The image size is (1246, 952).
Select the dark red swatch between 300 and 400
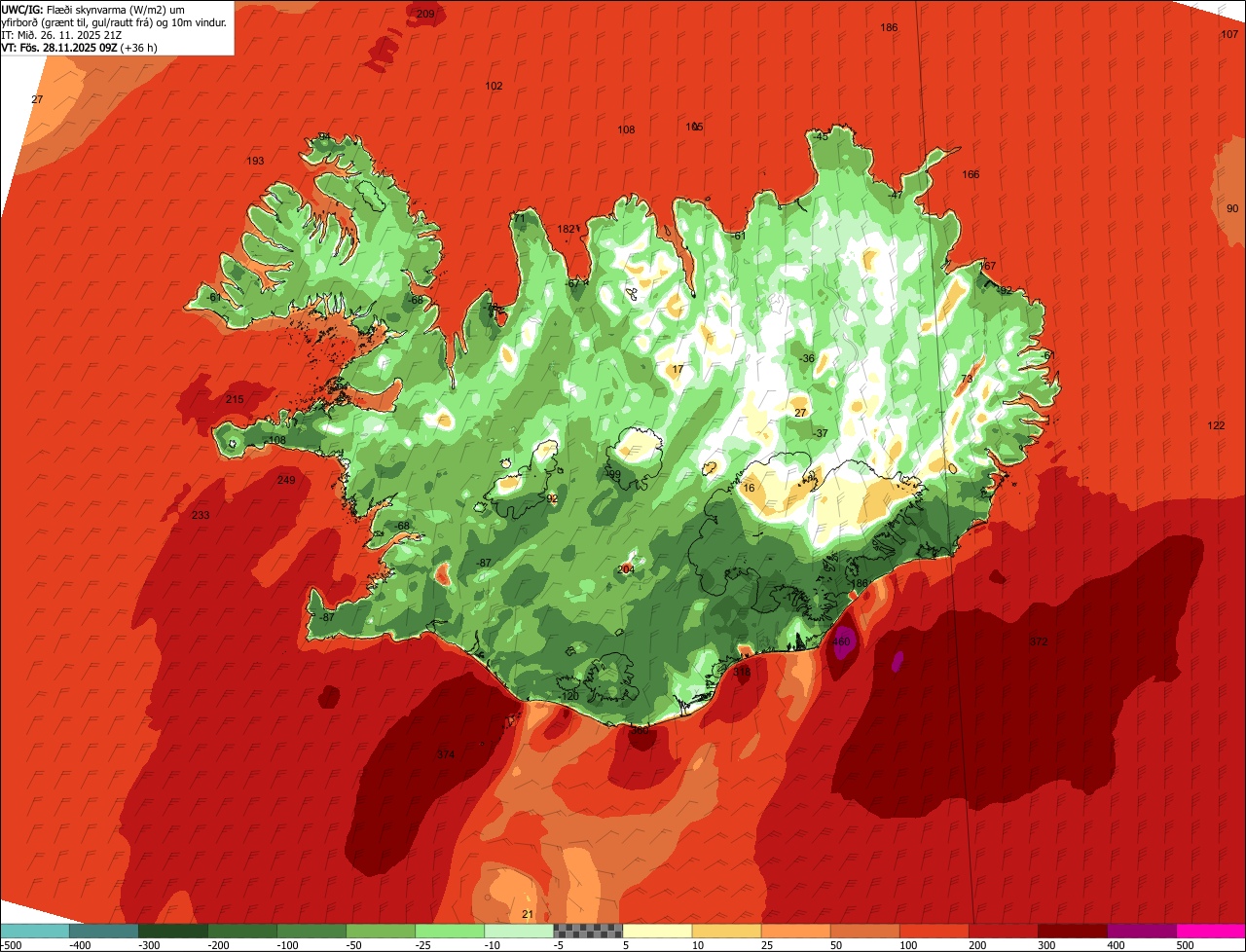tap(1072, 930)
